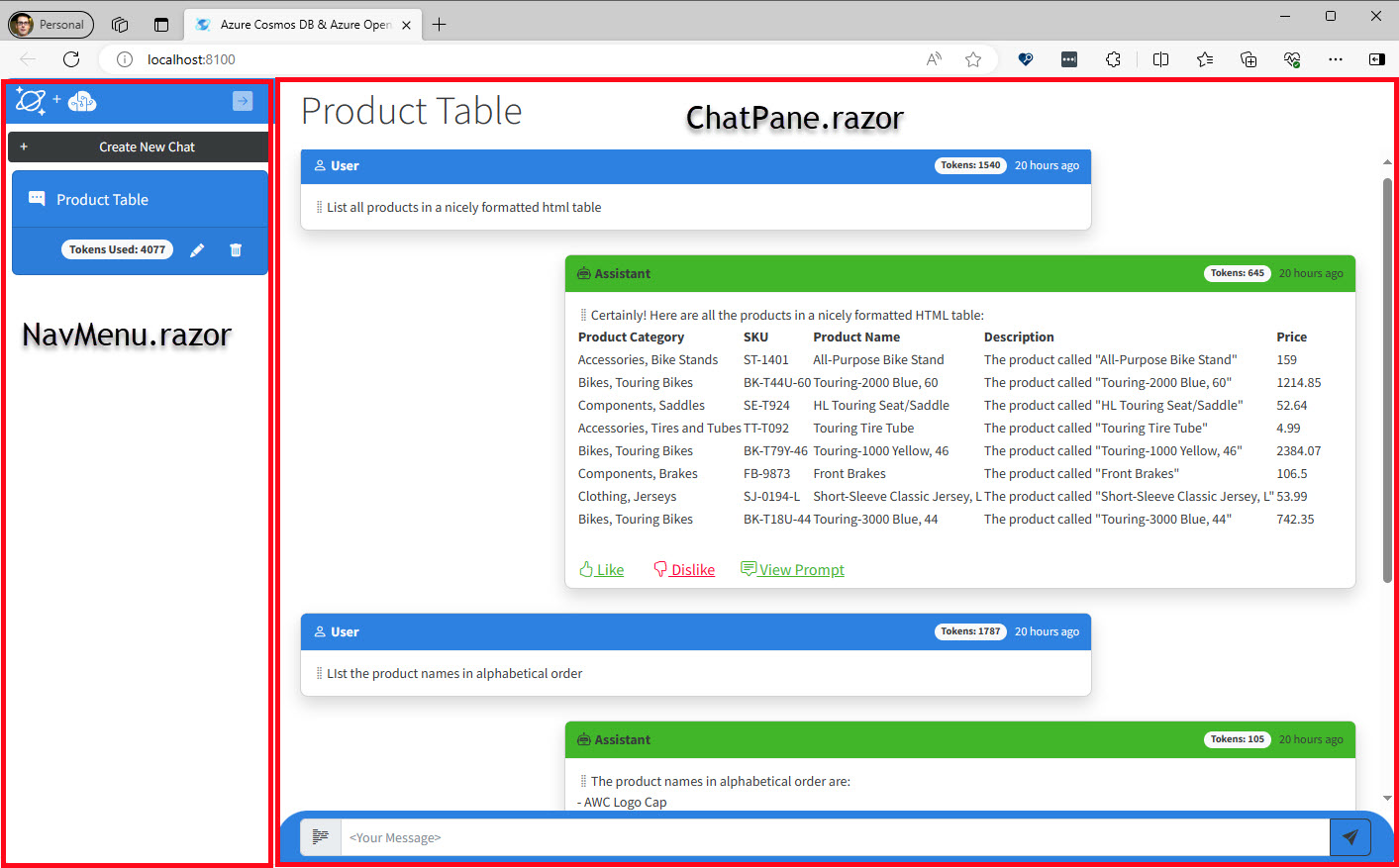Screen dimensions: 1399x868
Task: Toggle the browser sidebar button
Action: tap(1376, 59)
